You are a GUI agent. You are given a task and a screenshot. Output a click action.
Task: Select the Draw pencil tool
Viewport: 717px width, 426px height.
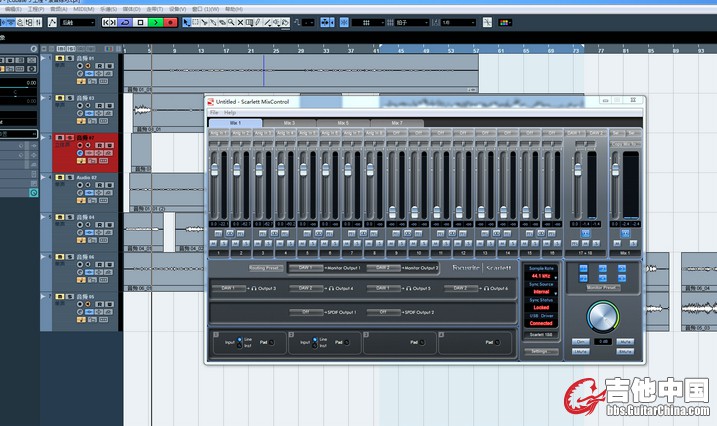pyautogui.click(x=258, y=22)
